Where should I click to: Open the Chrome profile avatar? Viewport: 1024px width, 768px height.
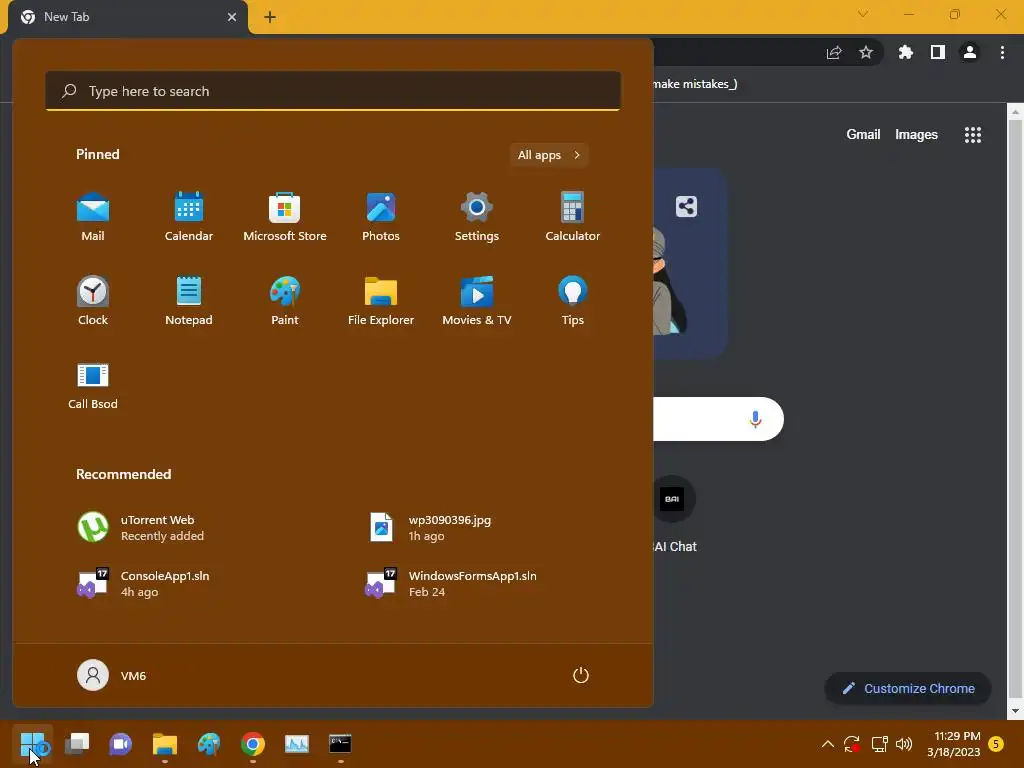[x=970, y=52]
